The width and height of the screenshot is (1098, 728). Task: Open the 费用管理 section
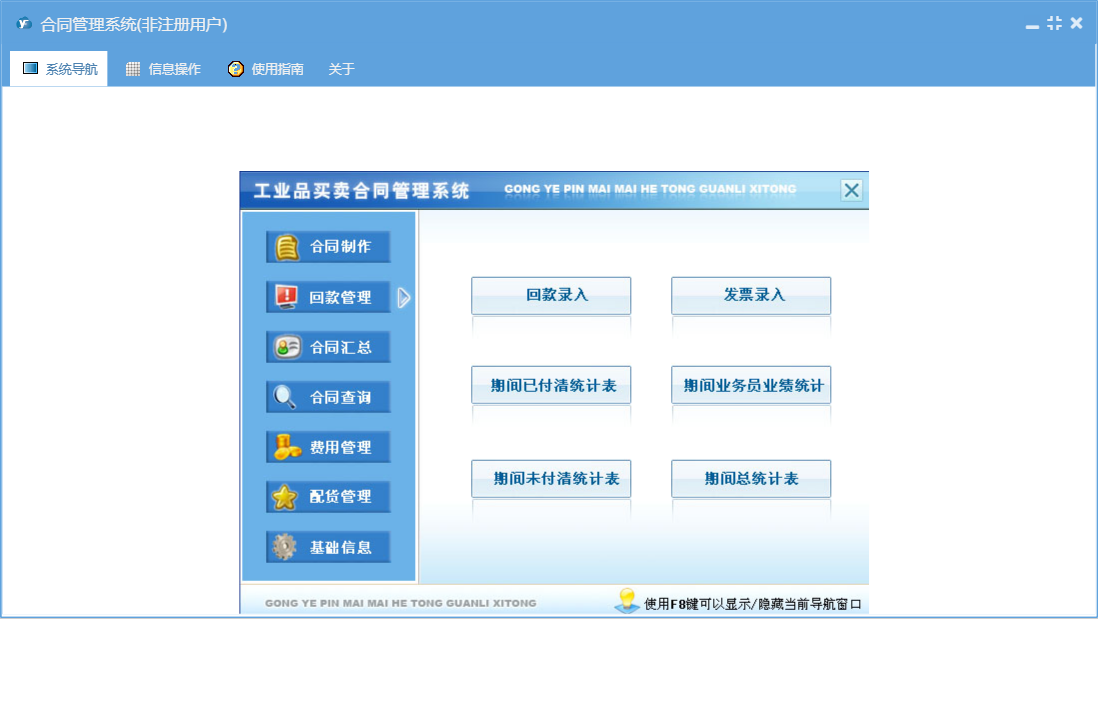[328, 447]
